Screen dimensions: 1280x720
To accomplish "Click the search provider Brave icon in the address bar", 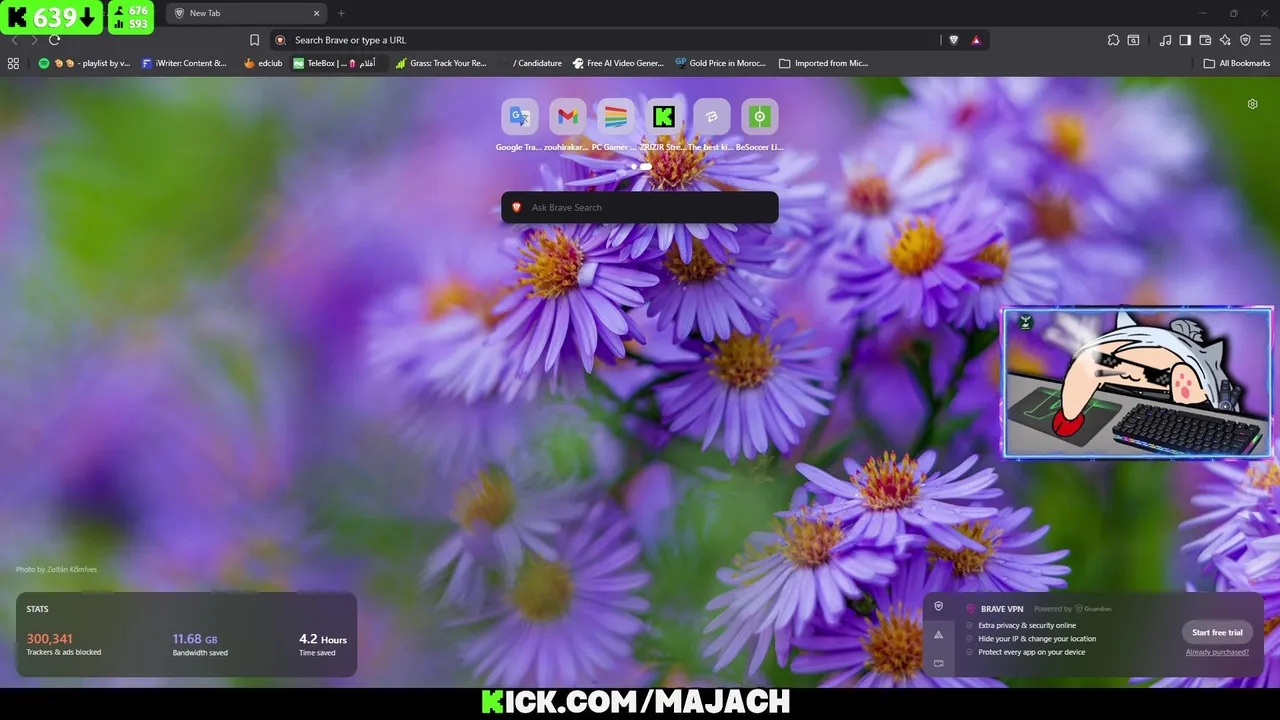I will 280,40.
